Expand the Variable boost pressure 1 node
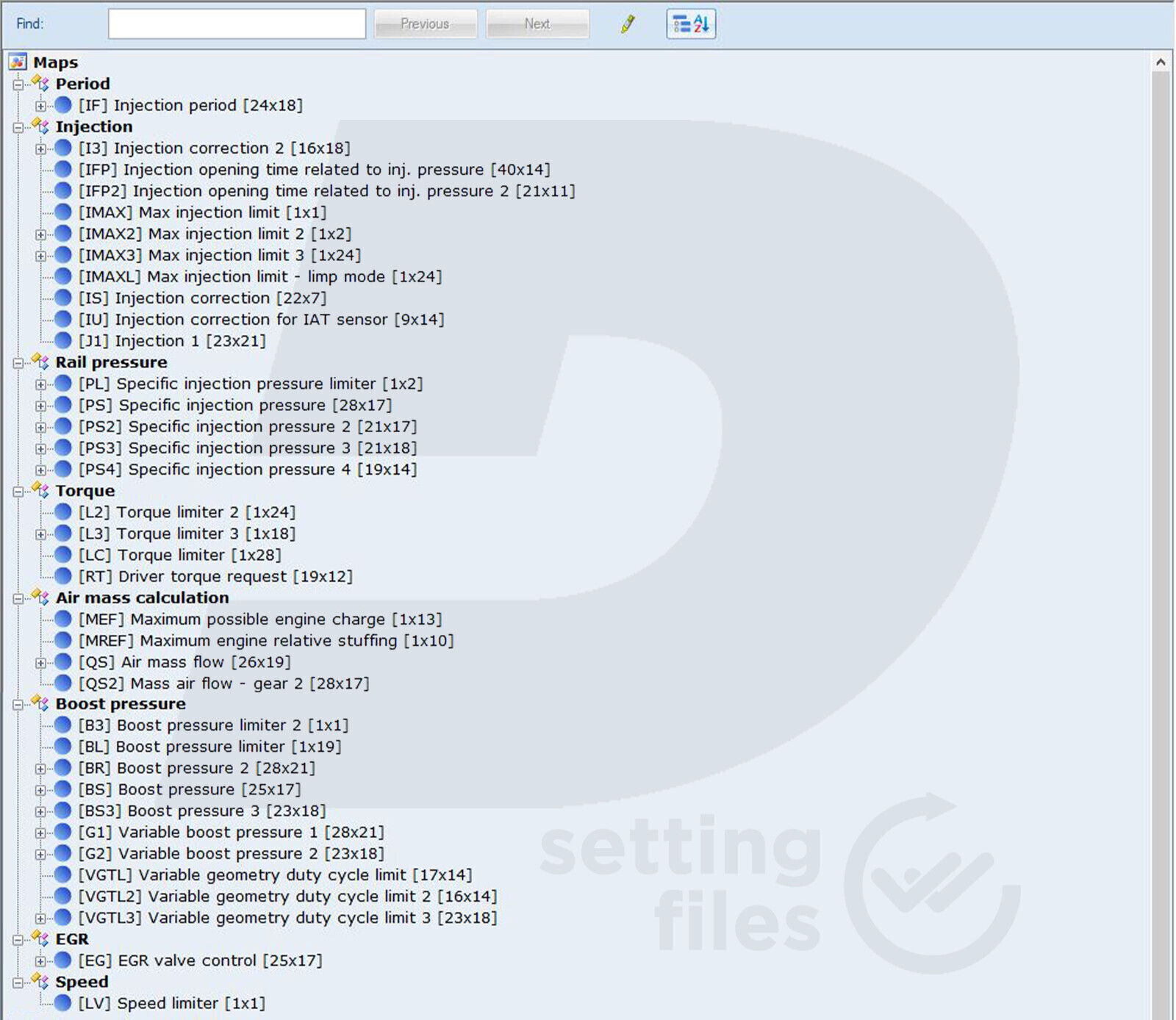Screen dimensions: 1176x1020 click(x=41, y=833)
